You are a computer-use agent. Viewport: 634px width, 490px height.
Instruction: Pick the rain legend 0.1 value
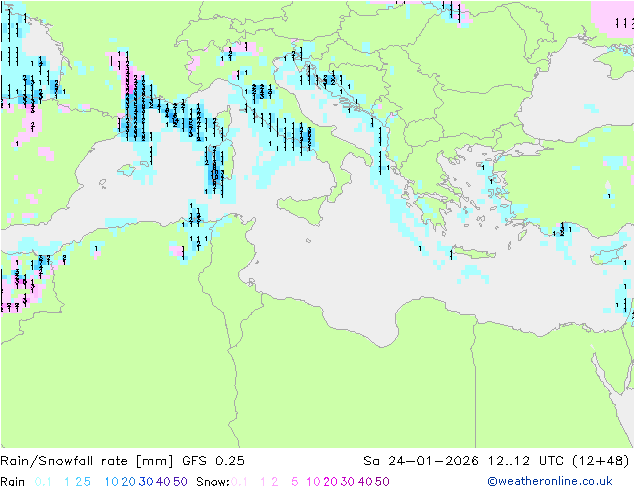coord(43,482)
